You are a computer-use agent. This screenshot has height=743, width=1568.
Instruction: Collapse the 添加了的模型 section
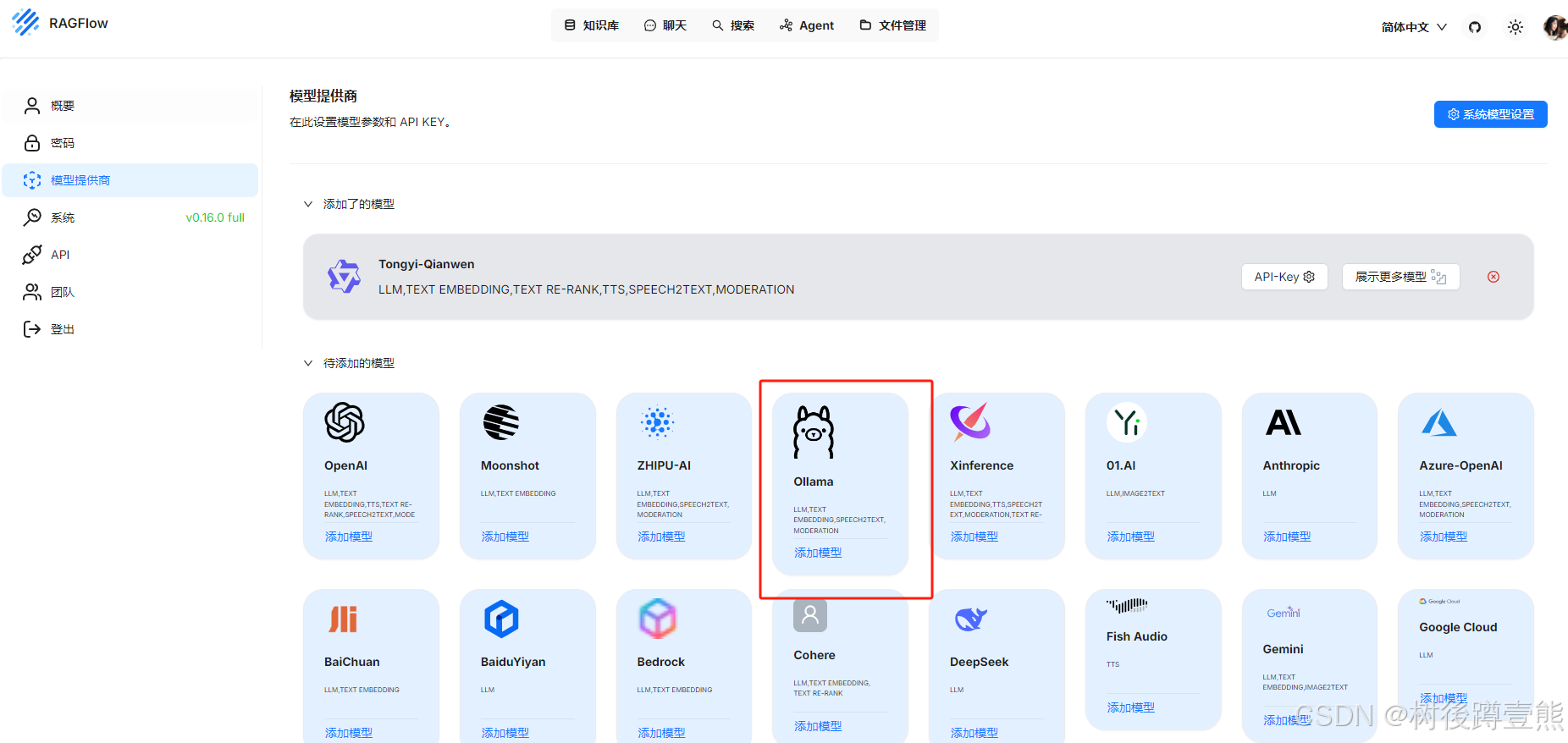tap(308, 204)
